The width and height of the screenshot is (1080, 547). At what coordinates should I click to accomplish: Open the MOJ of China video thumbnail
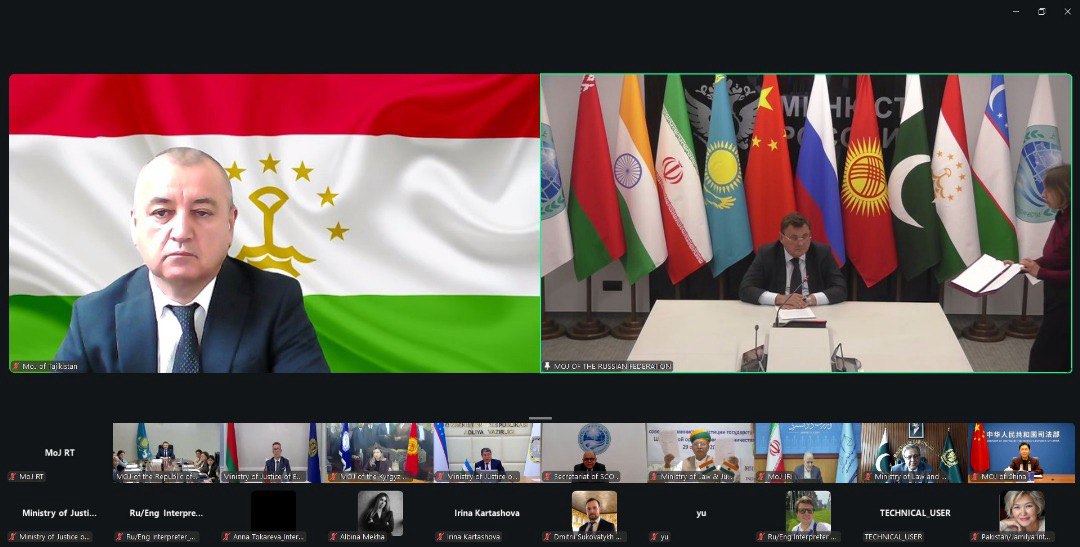click(x=1021, y=453)
